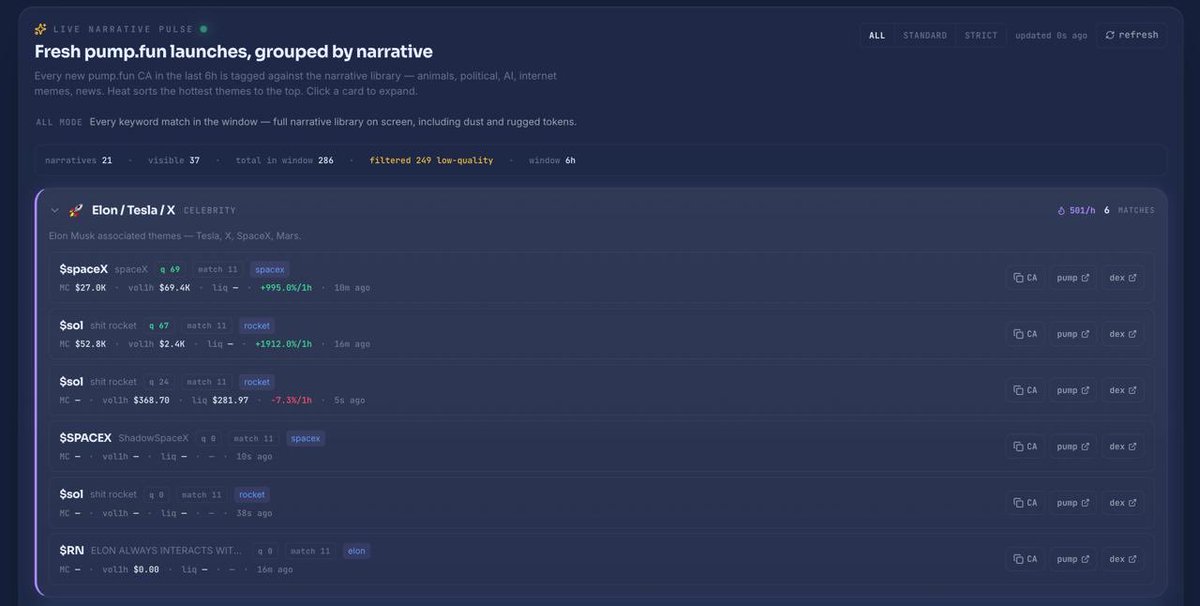Click the 'filtered 249 low-quality' stat

click(x=431, y=160)
